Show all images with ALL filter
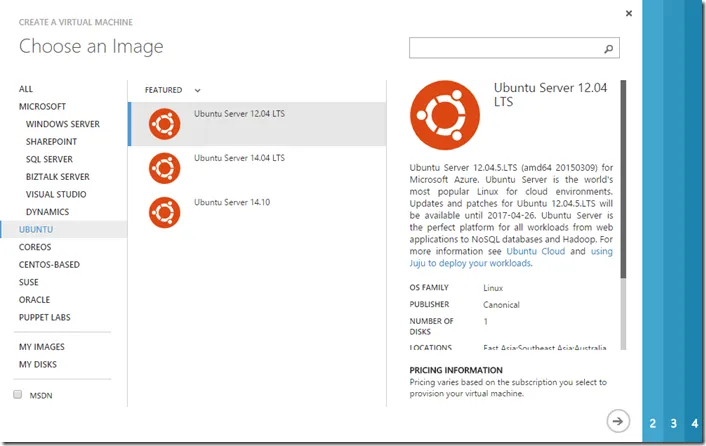Viewport: 706px width, 446px height. (x=26, y=89)
